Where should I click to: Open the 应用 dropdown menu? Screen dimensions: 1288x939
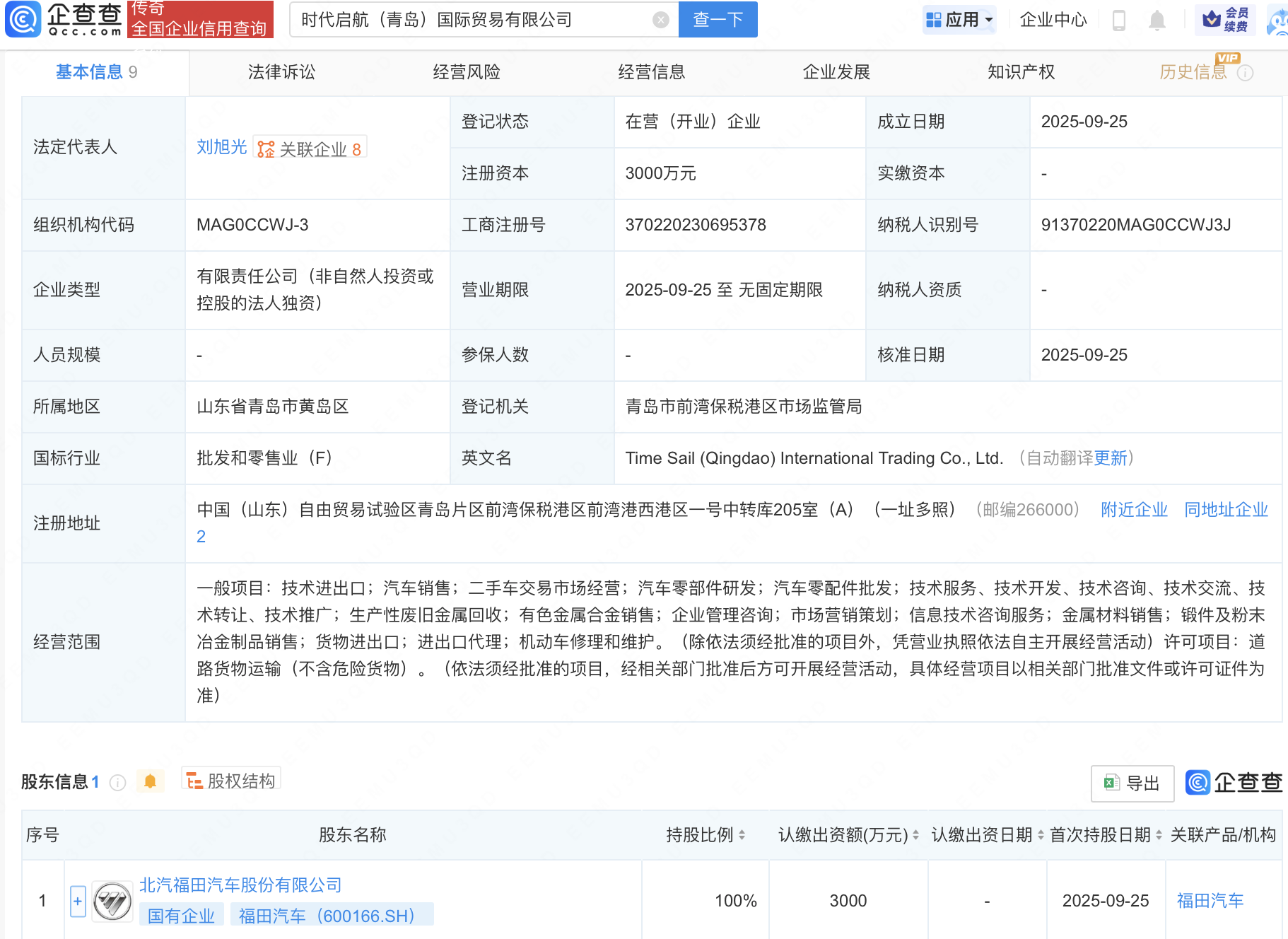coord(959,20)
